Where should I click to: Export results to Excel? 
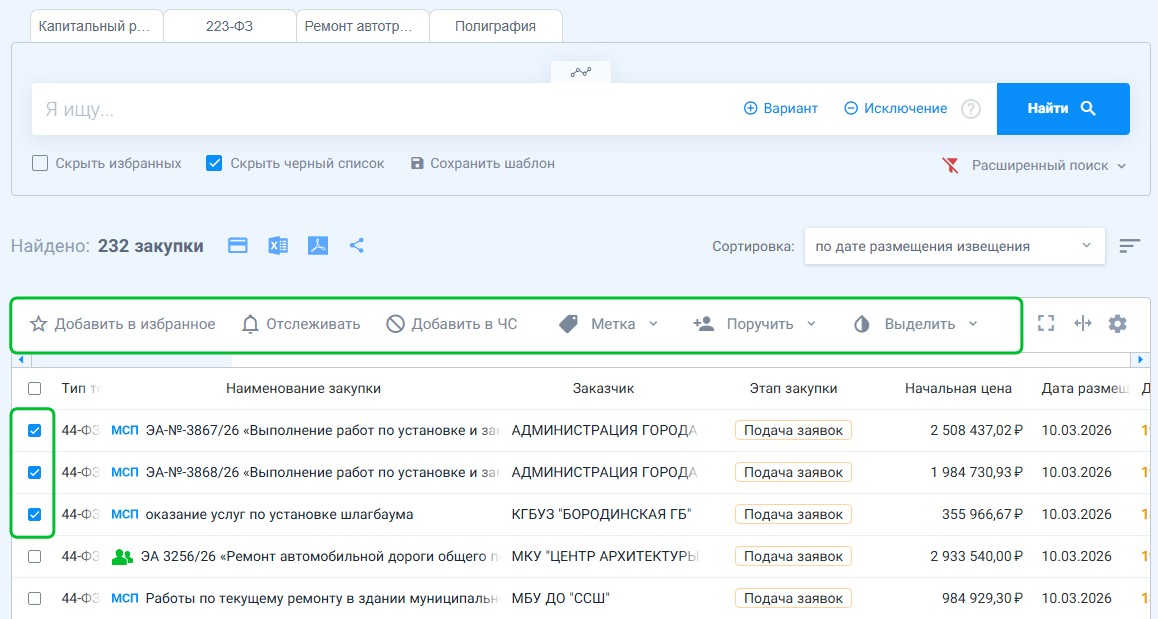coord(278,245)
